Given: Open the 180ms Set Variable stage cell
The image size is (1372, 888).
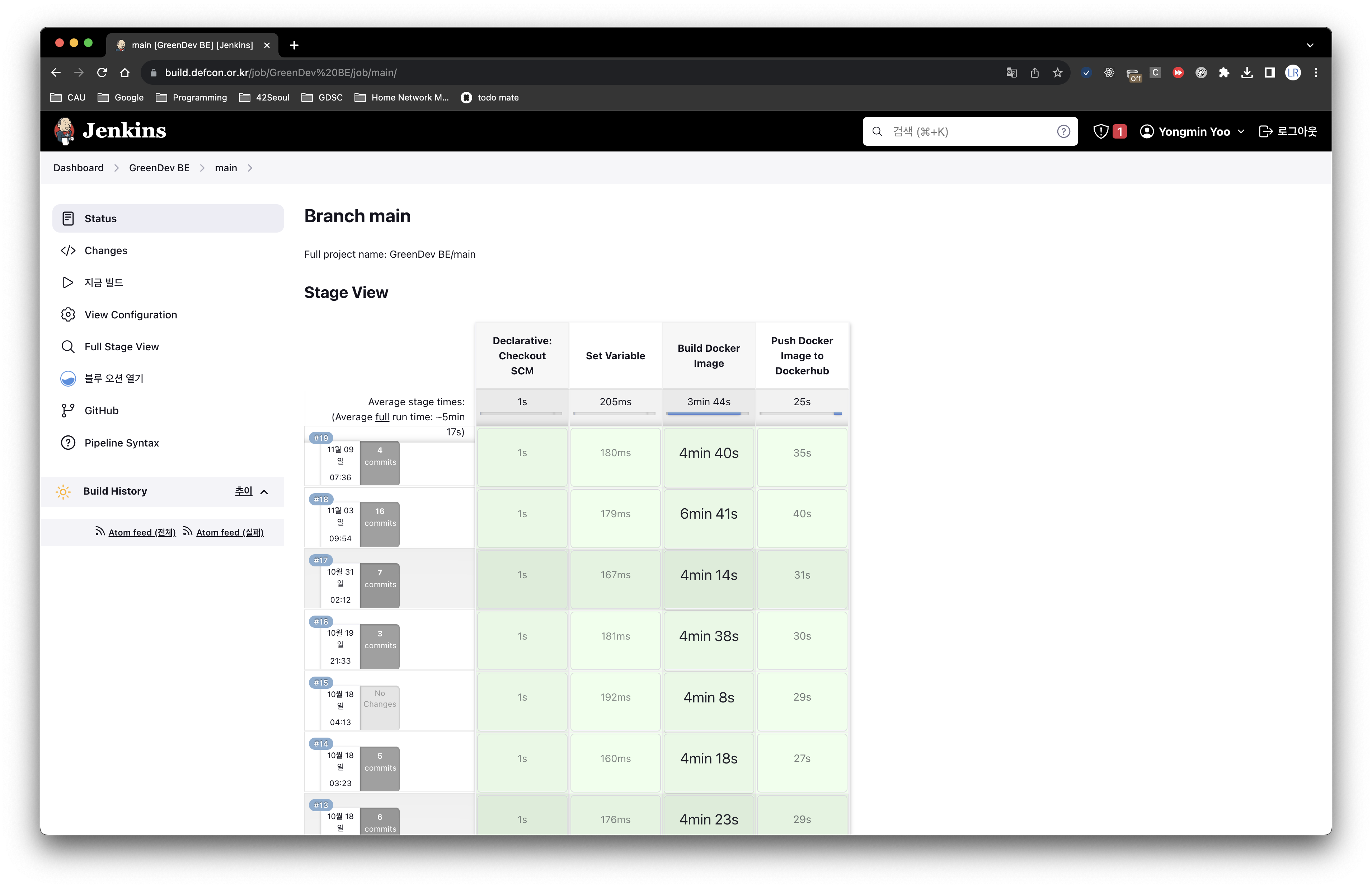Looking at the screenshot, I should 615,457.
